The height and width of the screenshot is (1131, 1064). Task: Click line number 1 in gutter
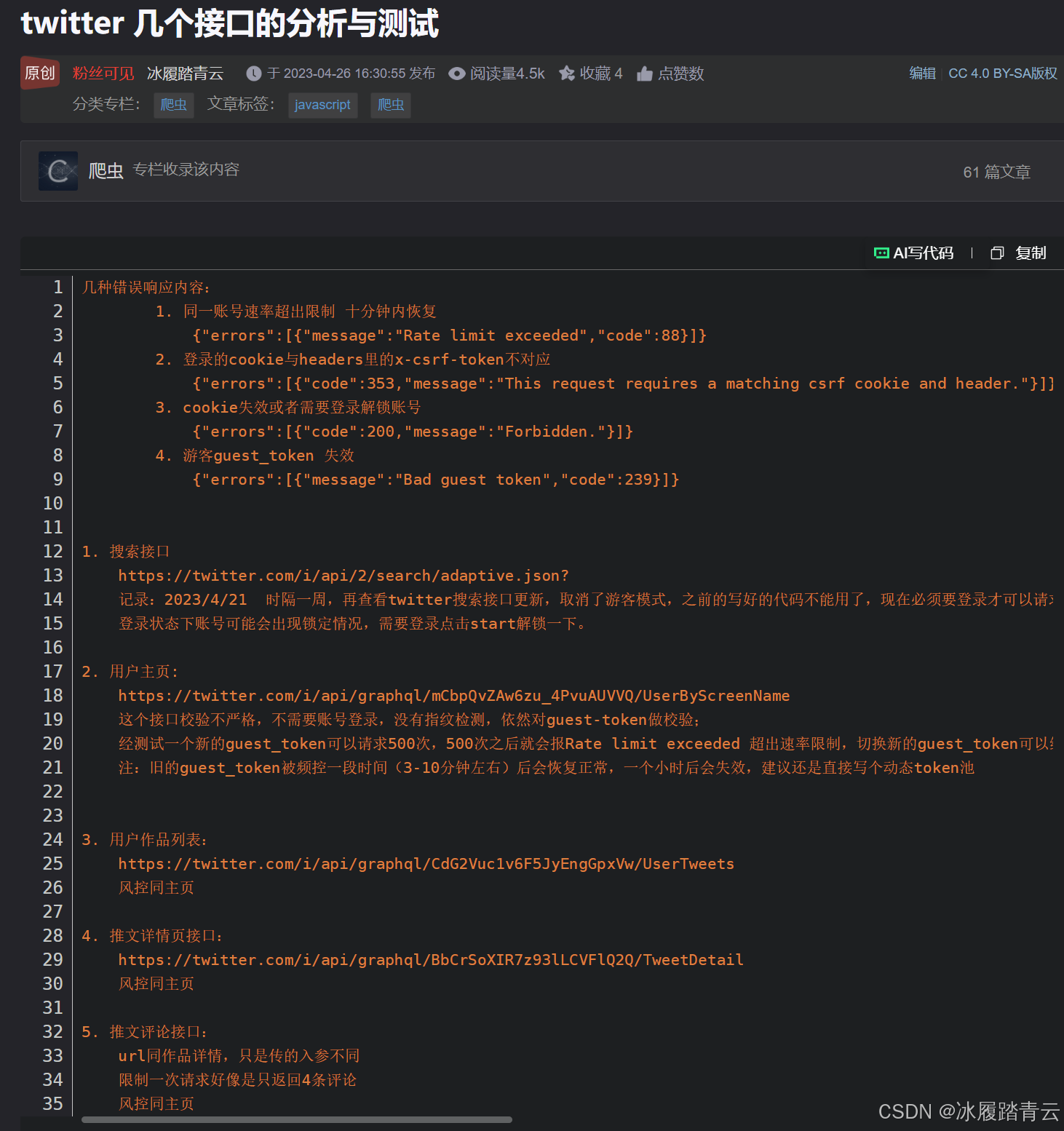57,287
